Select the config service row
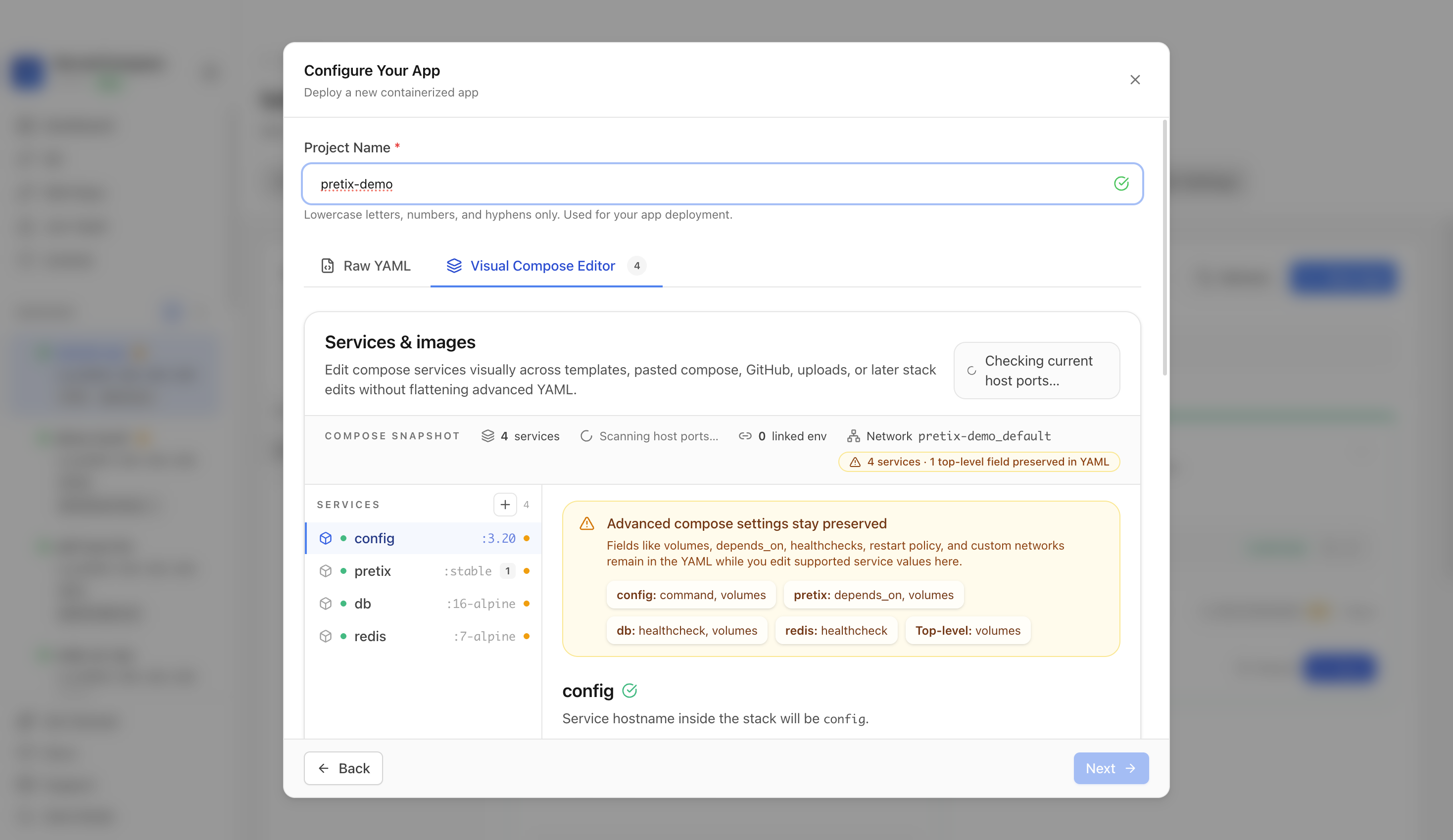 tap(423, 538)
